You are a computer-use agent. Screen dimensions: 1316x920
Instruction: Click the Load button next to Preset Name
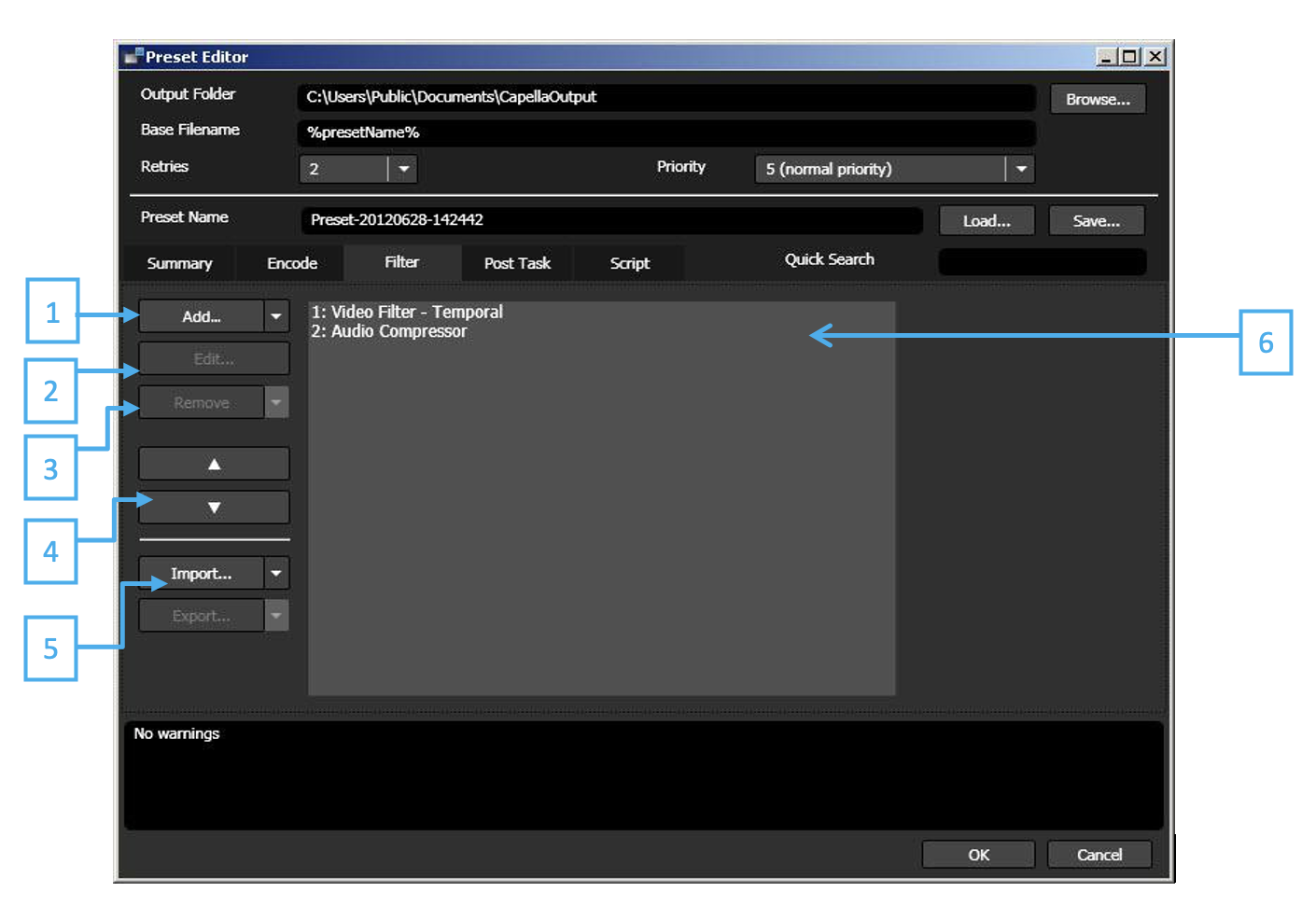click(987, 220)
